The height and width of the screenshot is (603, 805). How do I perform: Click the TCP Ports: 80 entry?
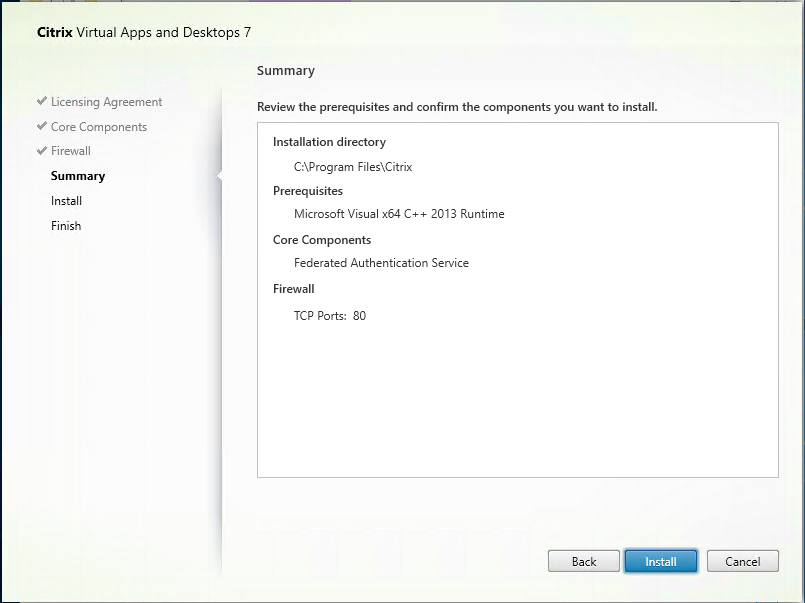coord(330,316)
